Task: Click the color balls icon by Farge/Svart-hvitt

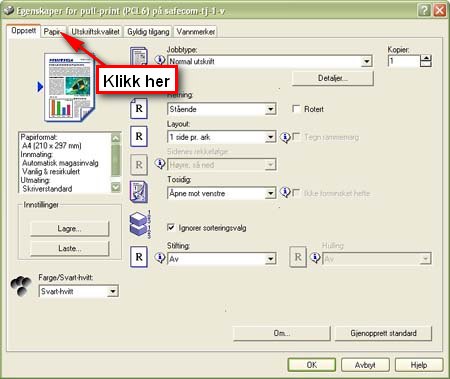Action: pyautogui.click(x=21, y=286)
